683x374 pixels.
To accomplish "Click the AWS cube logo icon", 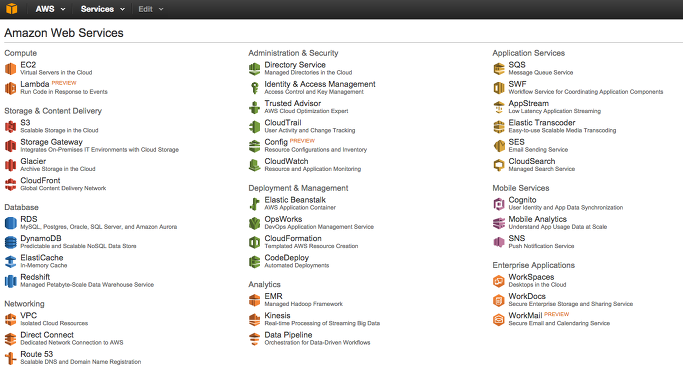I will pos(12,9).
